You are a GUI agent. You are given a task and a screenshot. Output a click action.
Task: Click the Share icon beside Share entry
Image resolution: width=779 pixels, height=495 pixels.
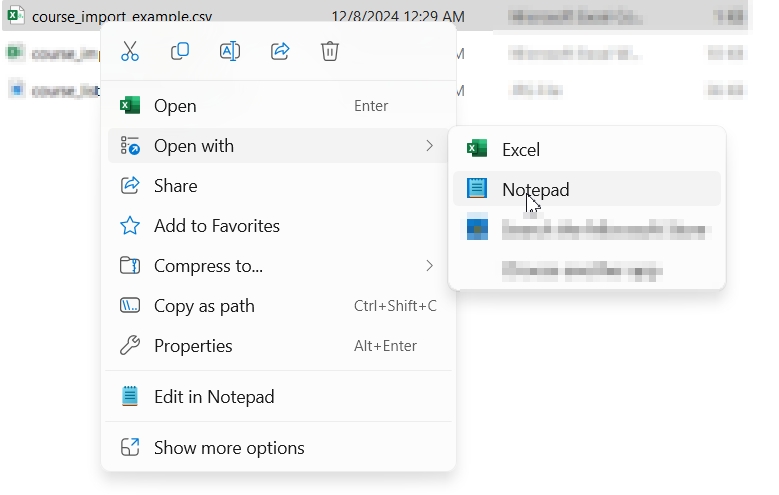(x=130, y=185)
